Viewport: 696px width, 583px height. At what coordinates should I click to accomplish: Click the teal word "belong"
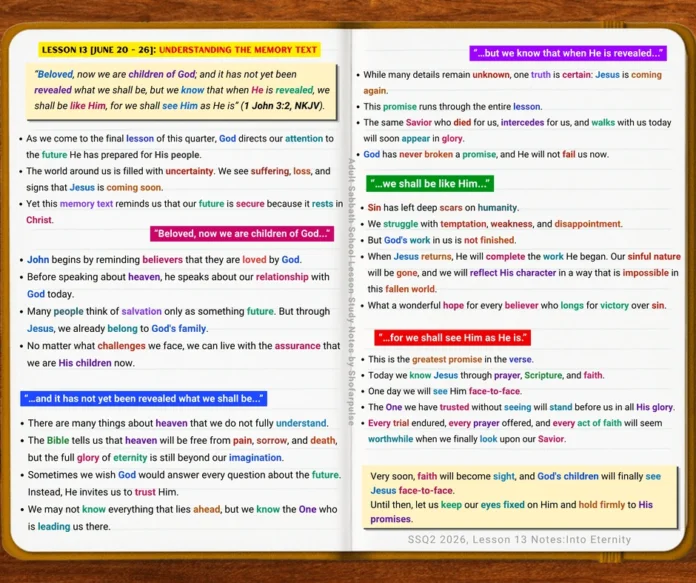(123, 329)
